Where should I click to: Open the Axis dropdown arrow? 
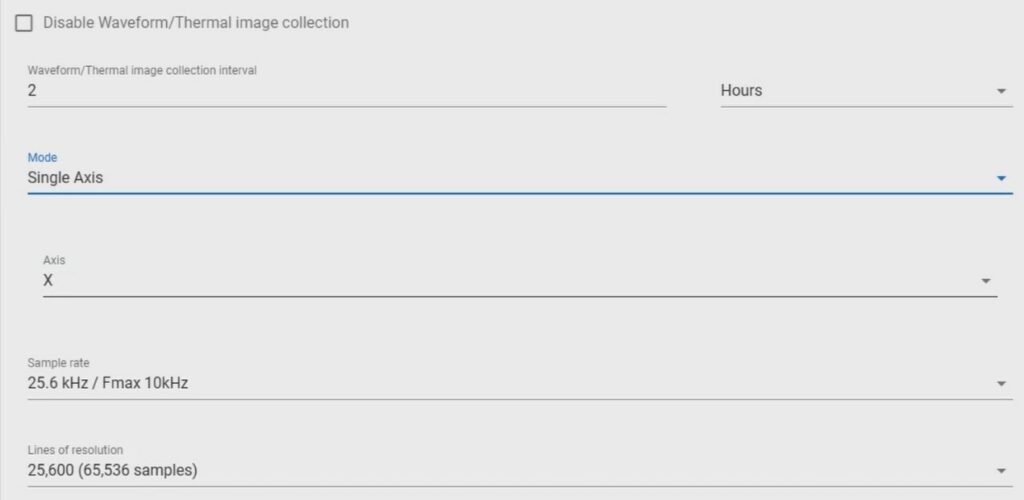tap(985, 281)
